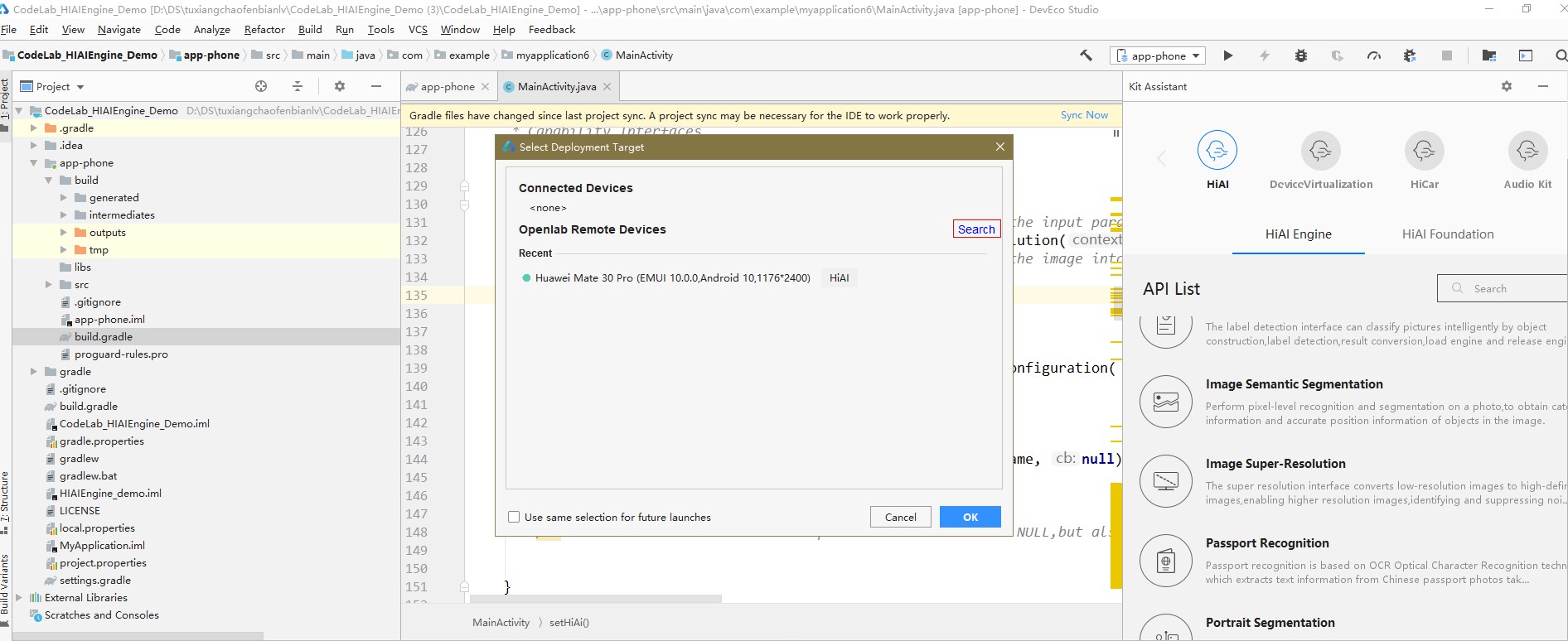Click the Image Semantic Segmentation icon
The width and height of the screenshot is (1568, 641).
coord(1166,402)
